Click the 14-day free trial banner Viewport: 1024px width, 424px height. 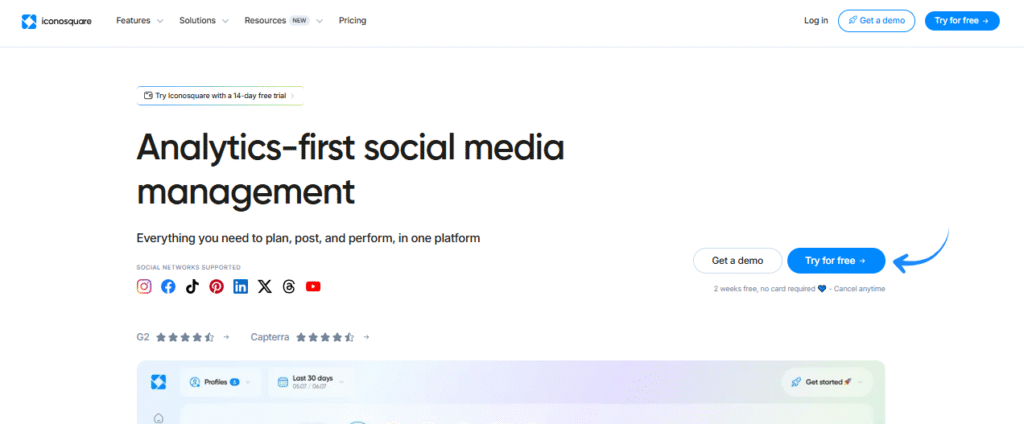click(220, 95)
